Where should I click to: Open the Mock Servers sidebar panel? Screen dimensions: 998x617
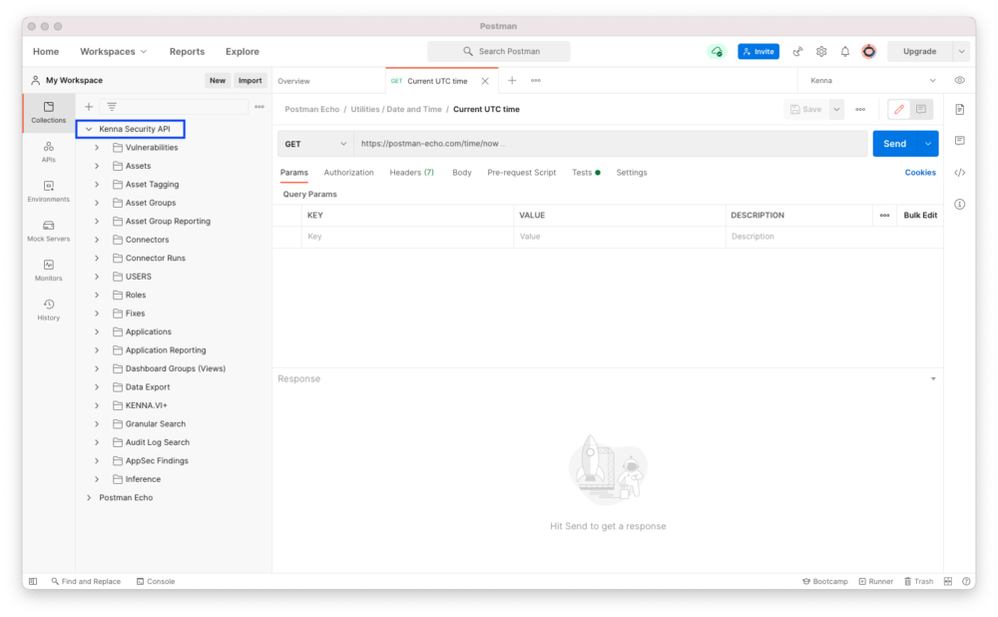(48, 231)
